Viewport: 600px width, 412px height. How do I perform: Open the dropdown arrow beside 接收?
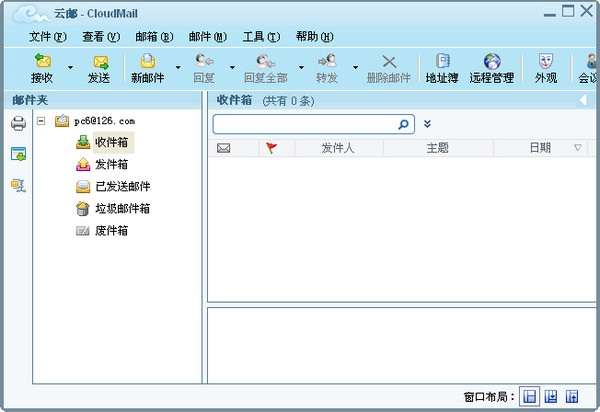(x=70, y=68)
